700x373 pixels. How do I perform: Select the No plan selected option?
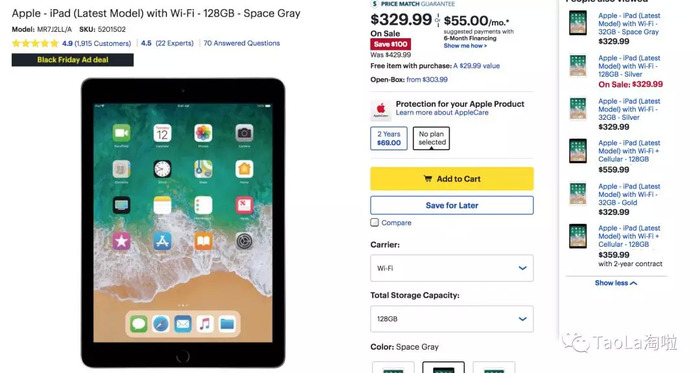[x=431, y=138]
